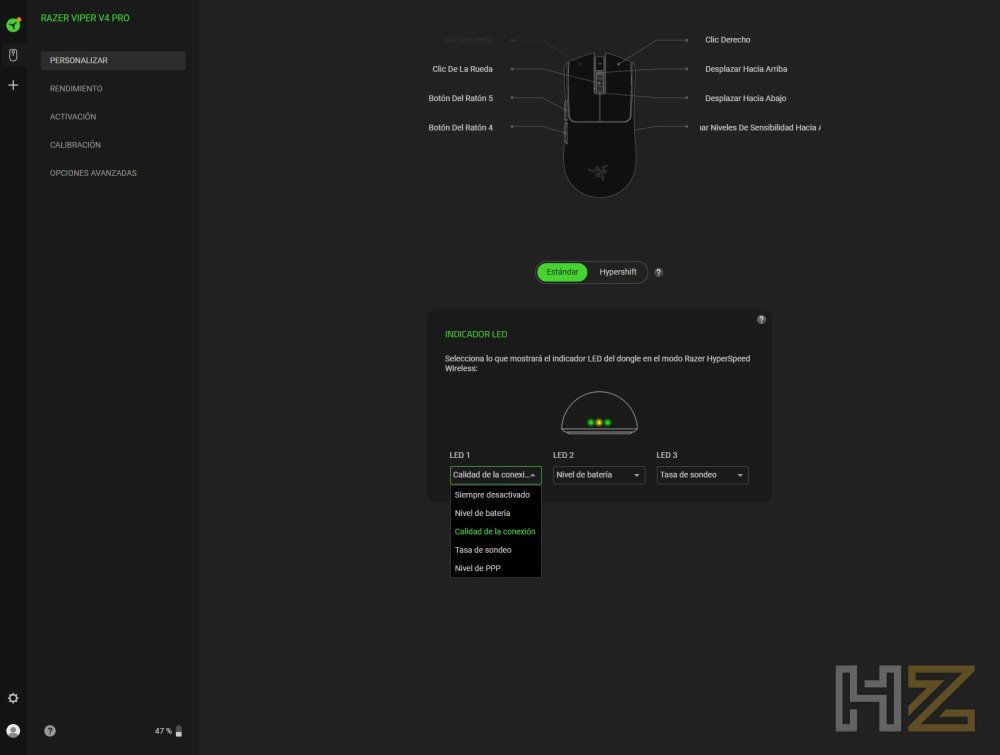The height and width of the screenshot is (755, 1000).
Task: Expand the LED 2 Nivel de batería dropdown
Action: coord(599,475)
